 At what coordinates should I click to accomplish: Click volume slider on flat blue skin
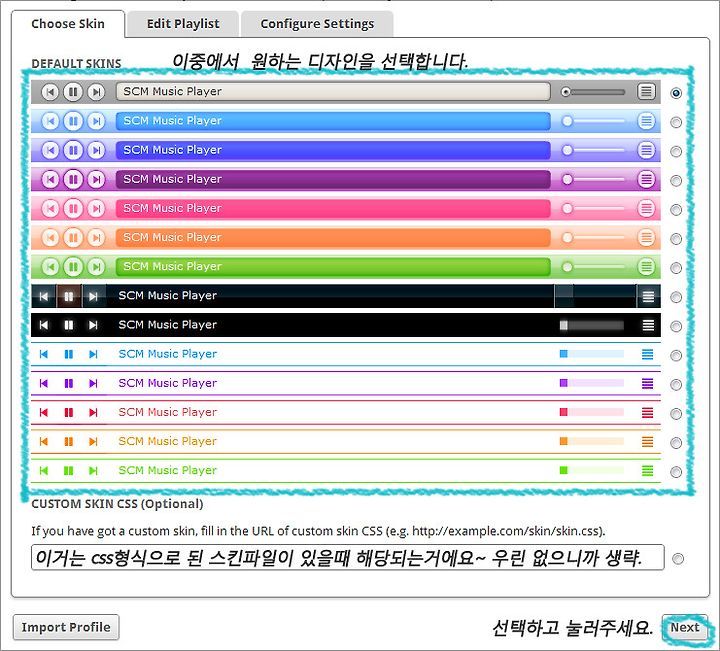click(591, 354)
